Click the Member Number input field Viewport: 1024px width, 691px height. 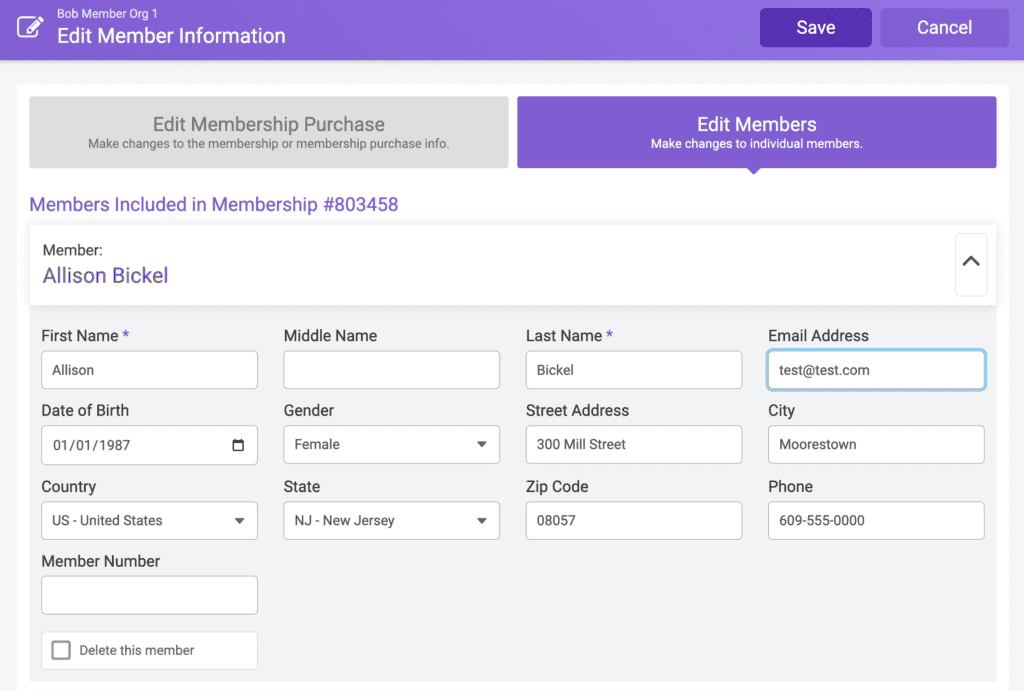(149, 595)
